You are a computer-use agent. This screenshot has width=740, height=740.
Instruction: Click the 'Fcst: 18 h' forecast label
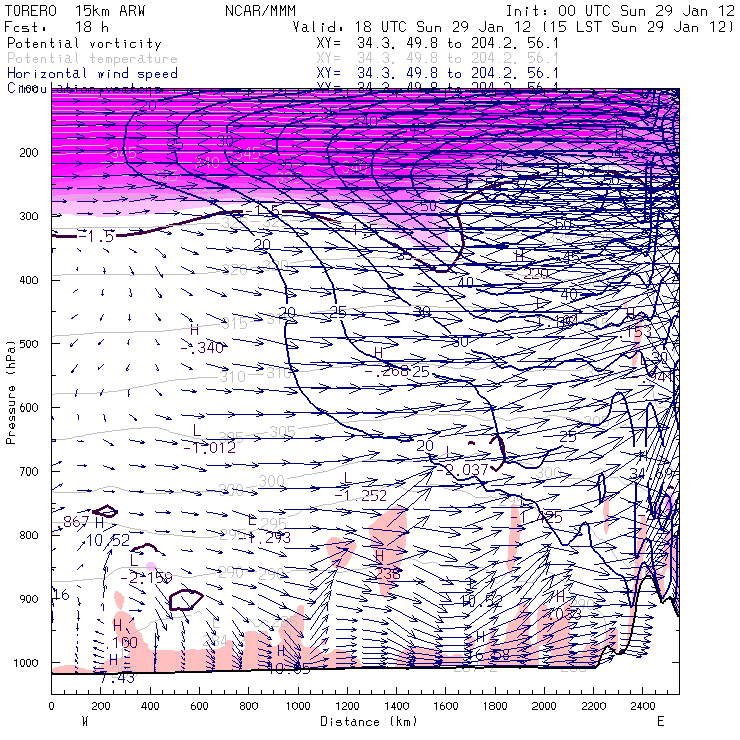[56, 27]
